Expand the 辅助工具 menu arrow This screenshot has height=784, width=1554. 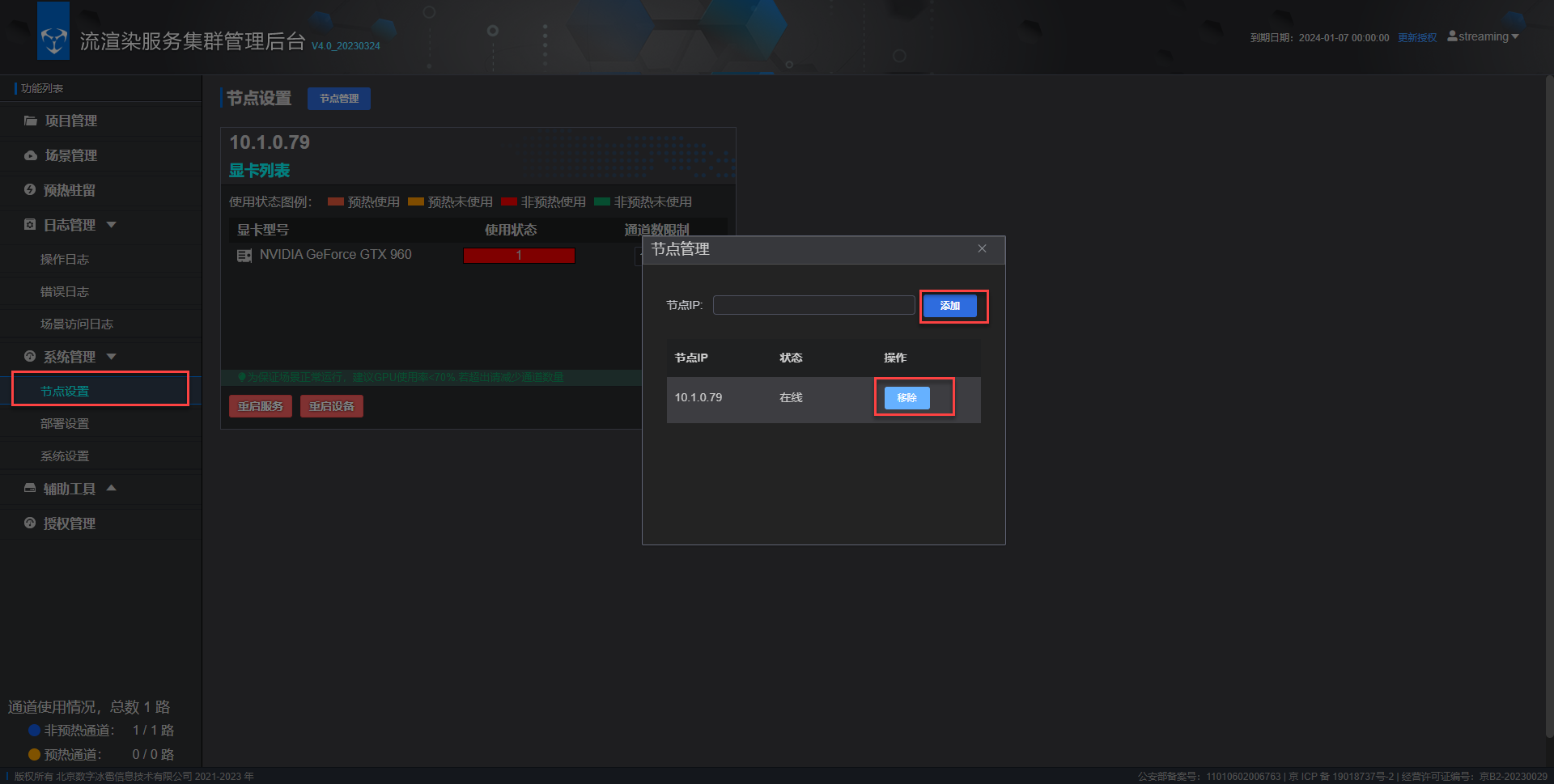[112, 488]
